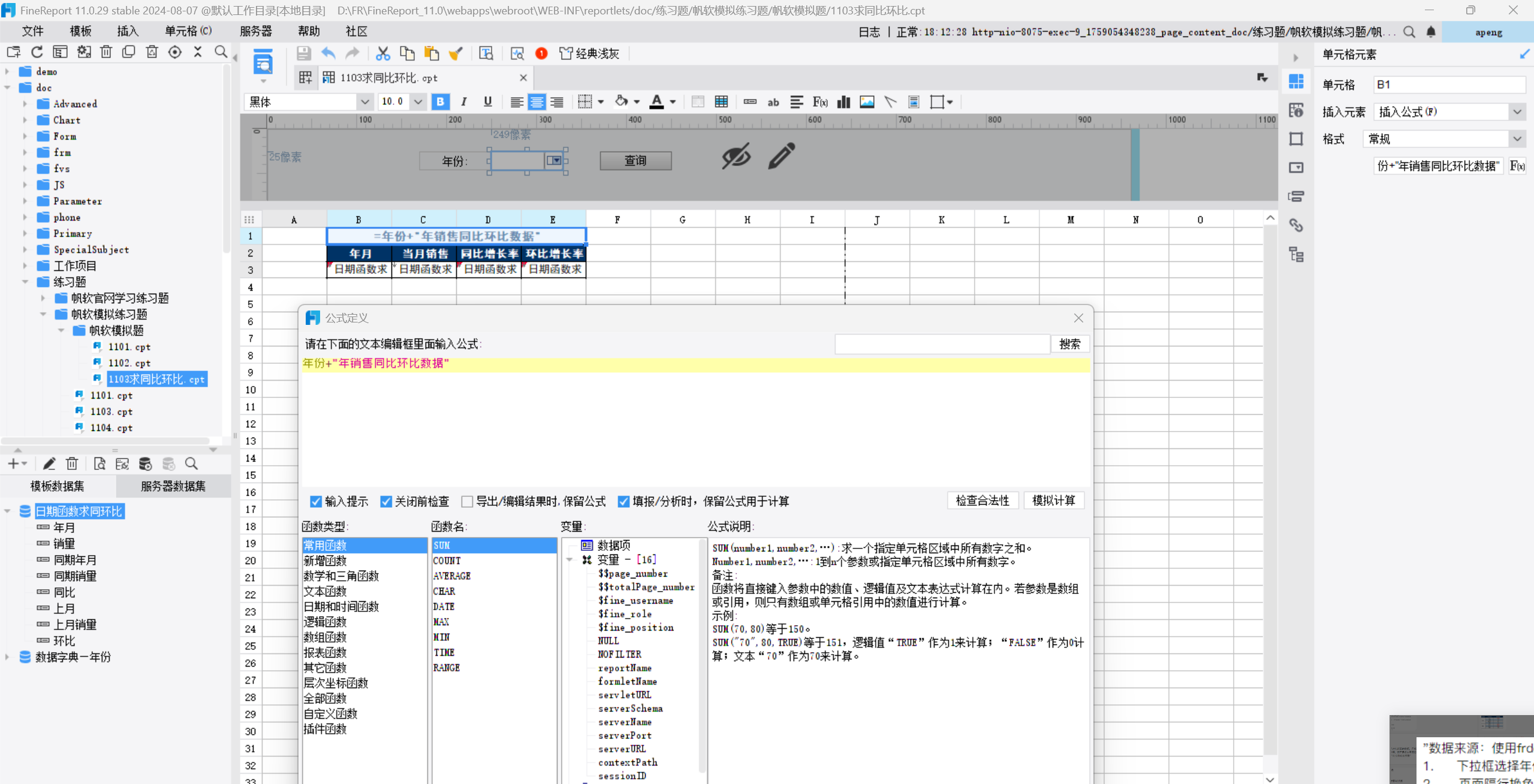
Task: Click the insert image icon
Action: [x=867, y=102]
